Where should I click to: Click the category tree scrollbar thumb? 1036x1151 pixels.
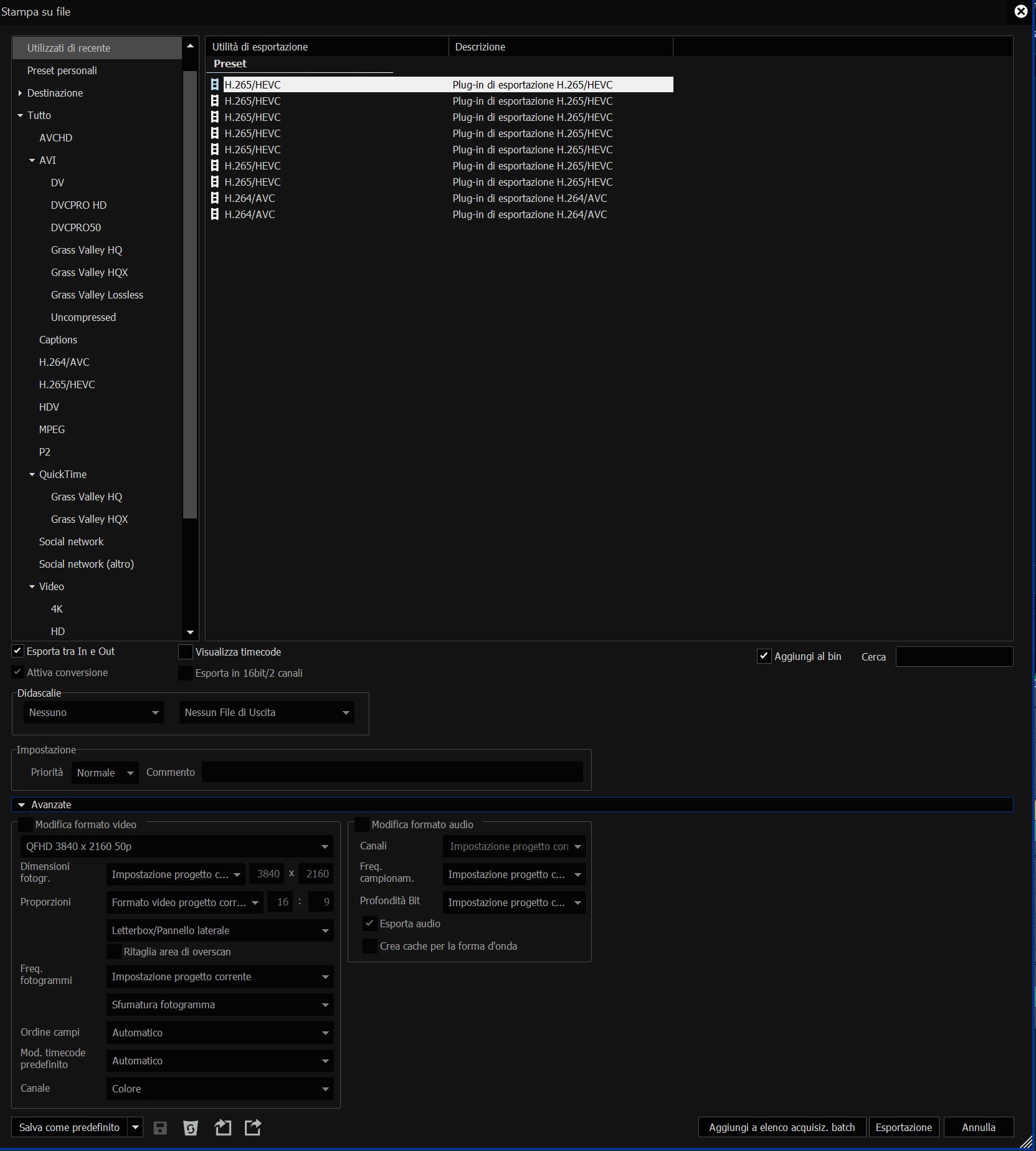tap(190, 294)
